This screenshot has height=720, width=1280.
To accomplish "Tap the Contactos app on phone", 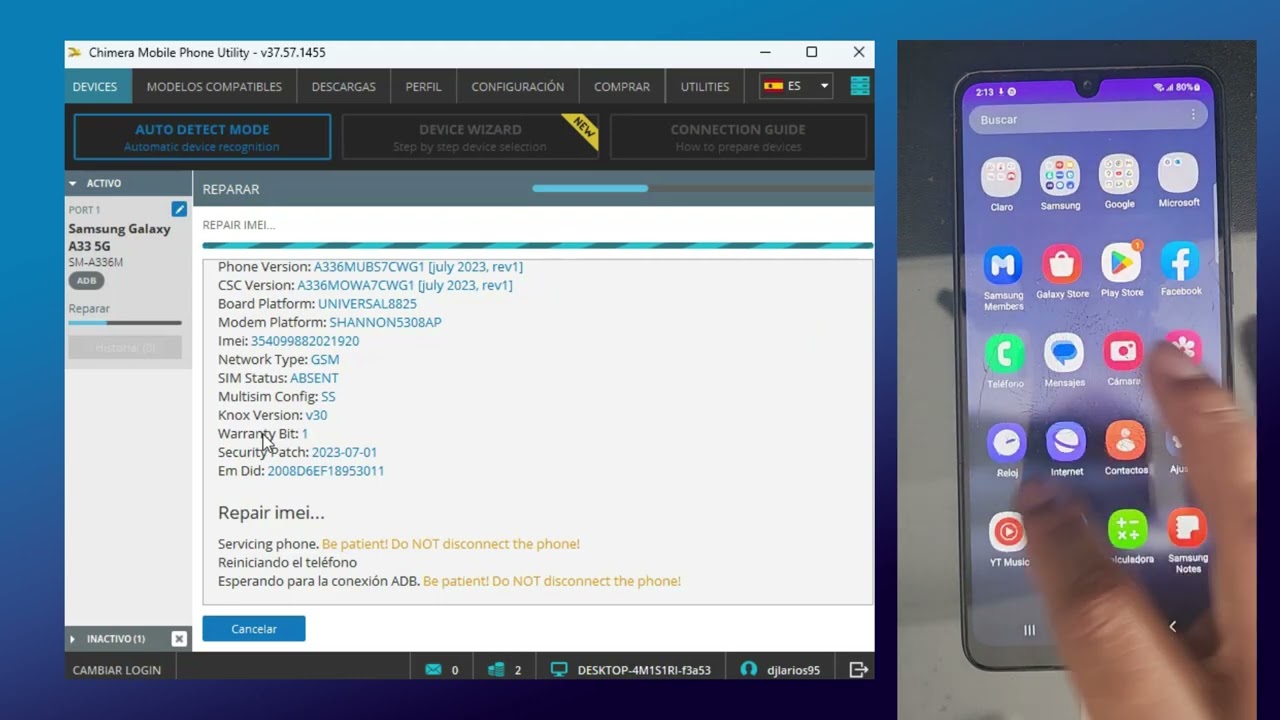I will coord(1126,441).
